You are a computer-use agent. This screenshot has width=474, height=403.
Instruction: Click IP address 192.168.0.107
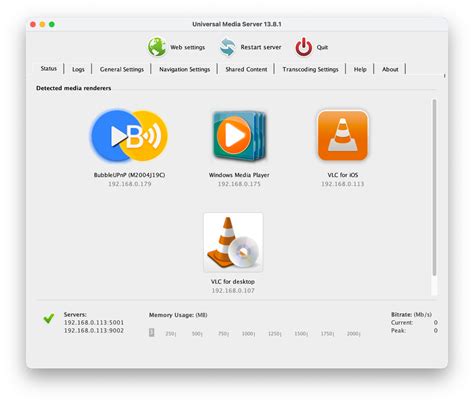[x=233, y=291]
